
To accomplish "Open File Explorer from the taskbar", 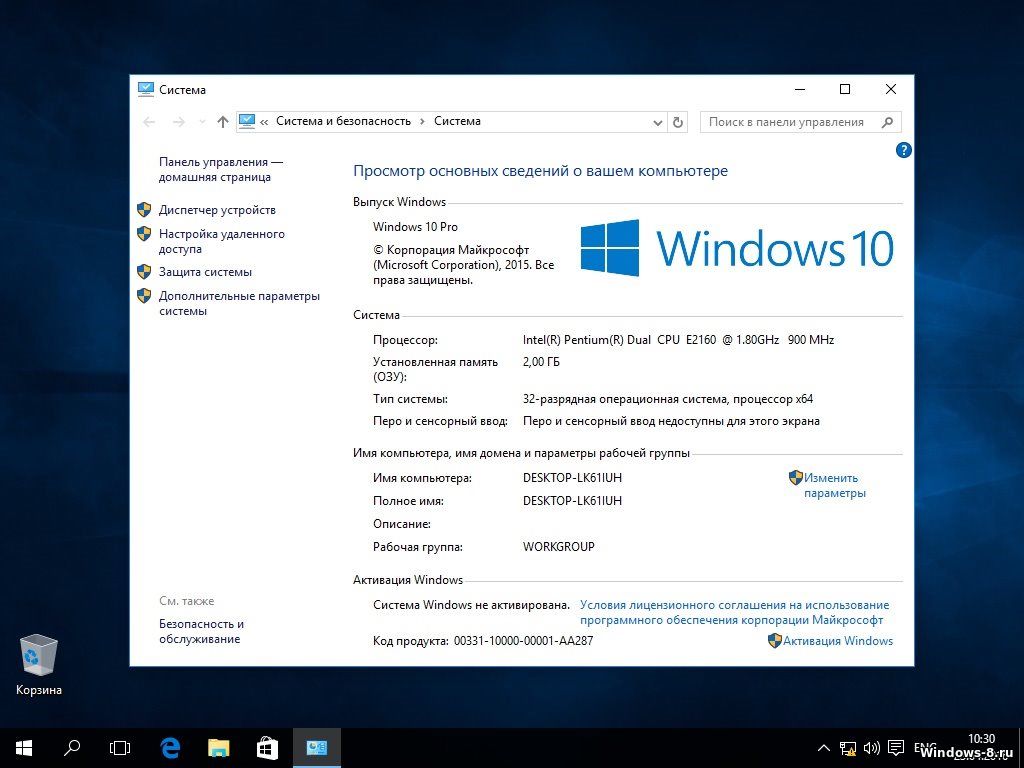I will [x=219, y=748].
